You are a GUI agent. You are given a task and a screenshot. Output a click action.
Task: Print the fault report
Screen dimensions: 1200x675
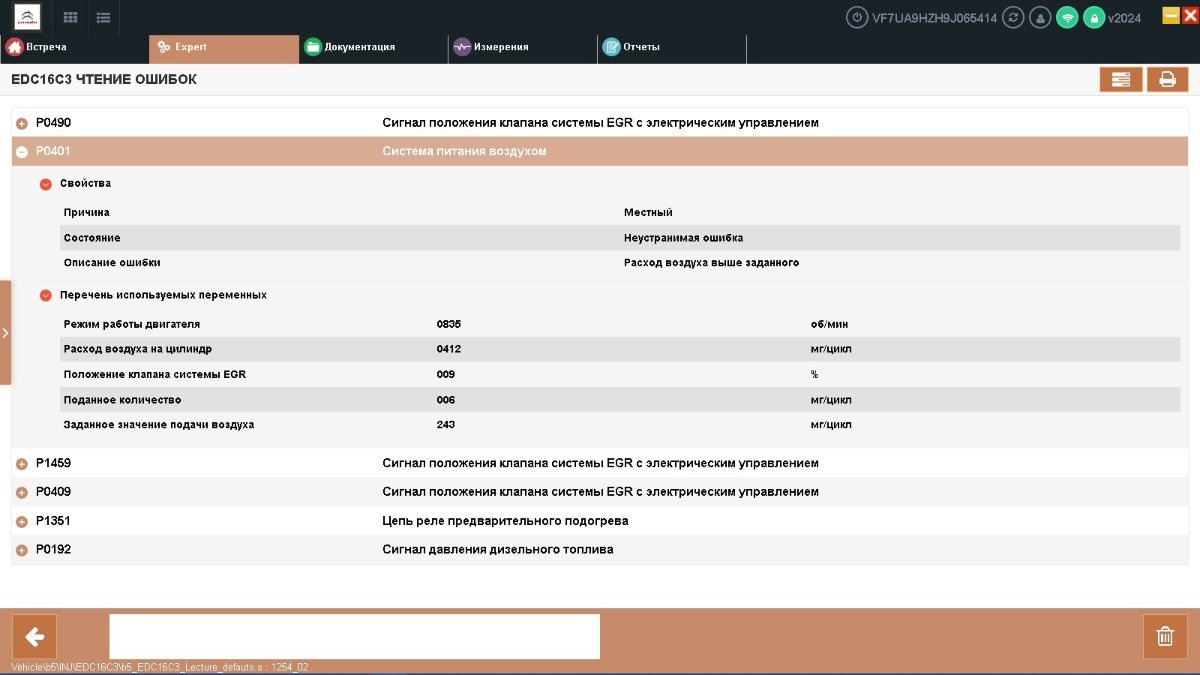[x=1167, y=80]
